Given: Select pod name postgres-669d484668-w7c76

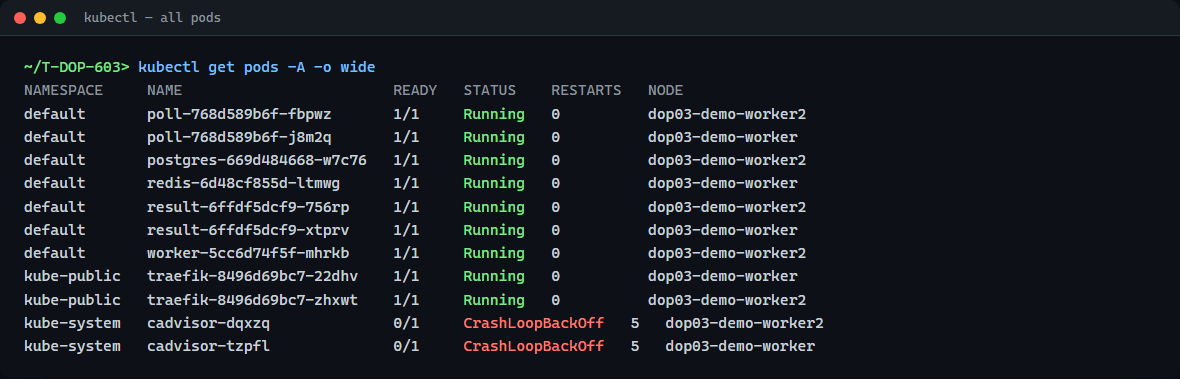Looking at the screenshot, I should coord(257,161).
